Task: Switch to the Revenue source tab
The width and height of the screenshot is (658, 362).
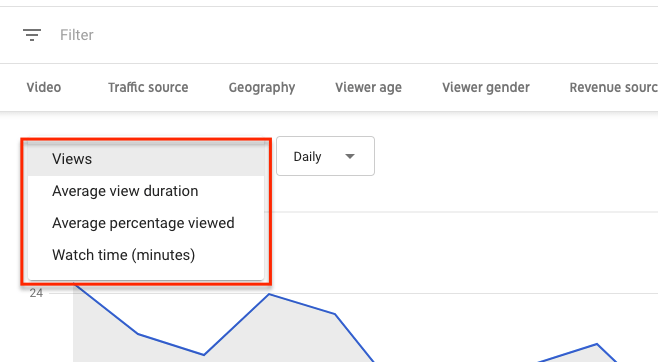Action: click(614, 87)
